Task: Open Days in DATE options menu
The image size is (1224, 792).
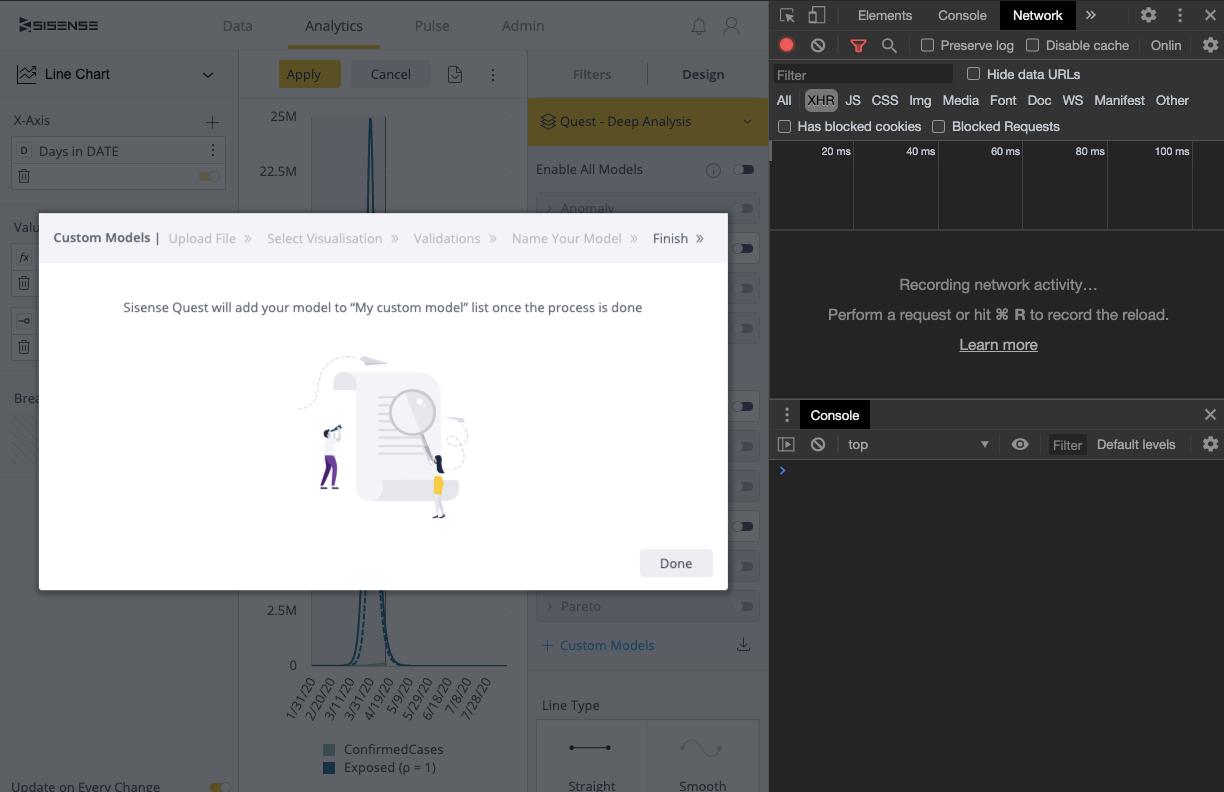Action: [212, 151]
